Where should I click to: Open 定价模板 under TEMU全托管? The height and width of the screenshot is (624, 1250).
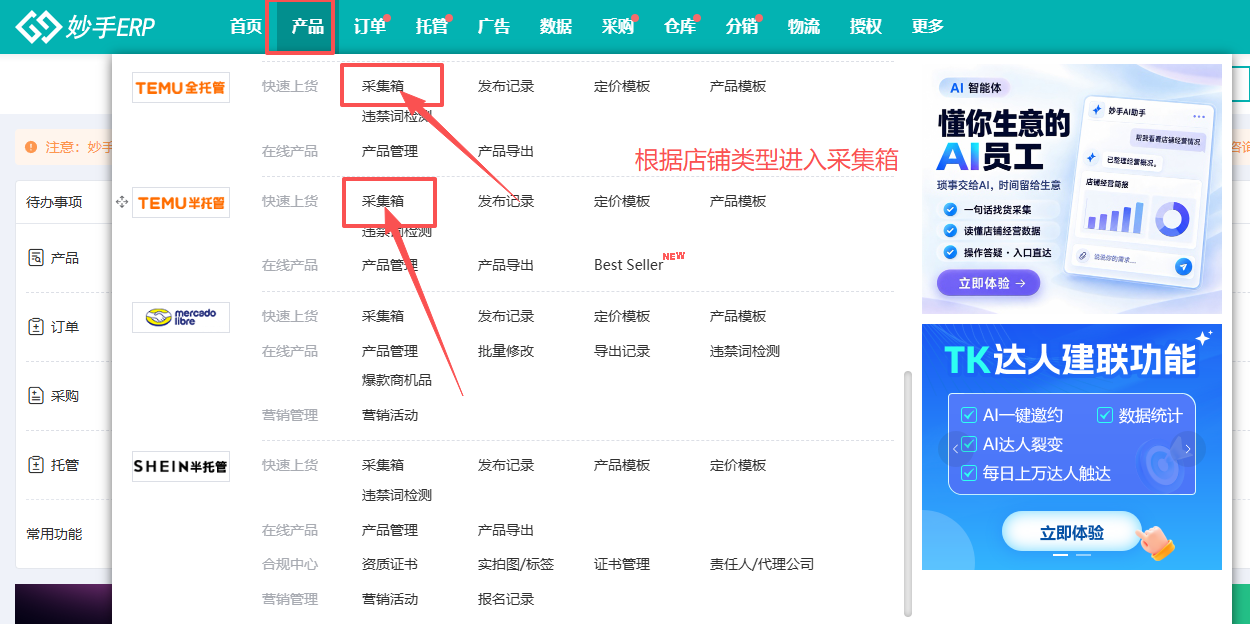622,86
